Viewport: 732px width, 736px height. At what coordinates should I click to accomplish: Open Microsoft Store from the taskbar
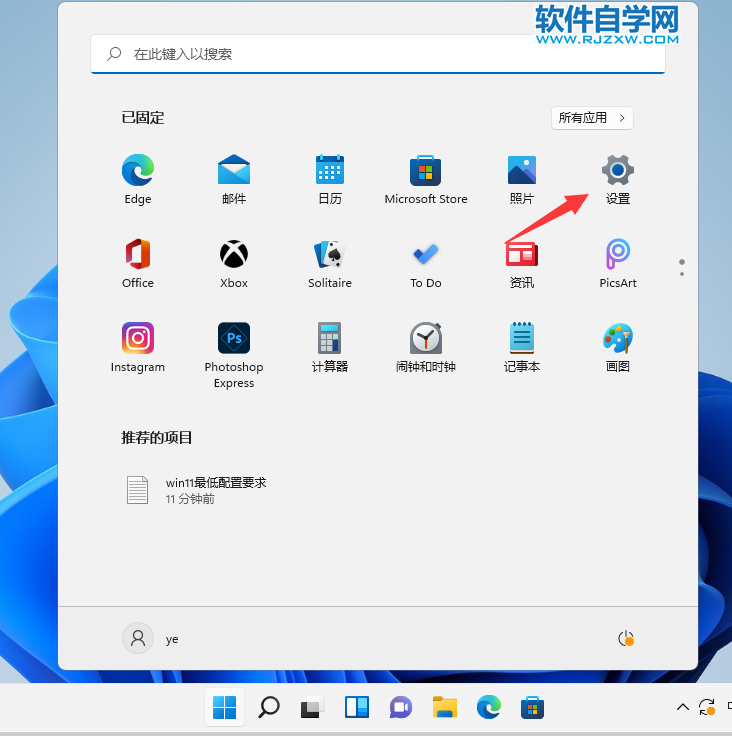coord(532,707)
